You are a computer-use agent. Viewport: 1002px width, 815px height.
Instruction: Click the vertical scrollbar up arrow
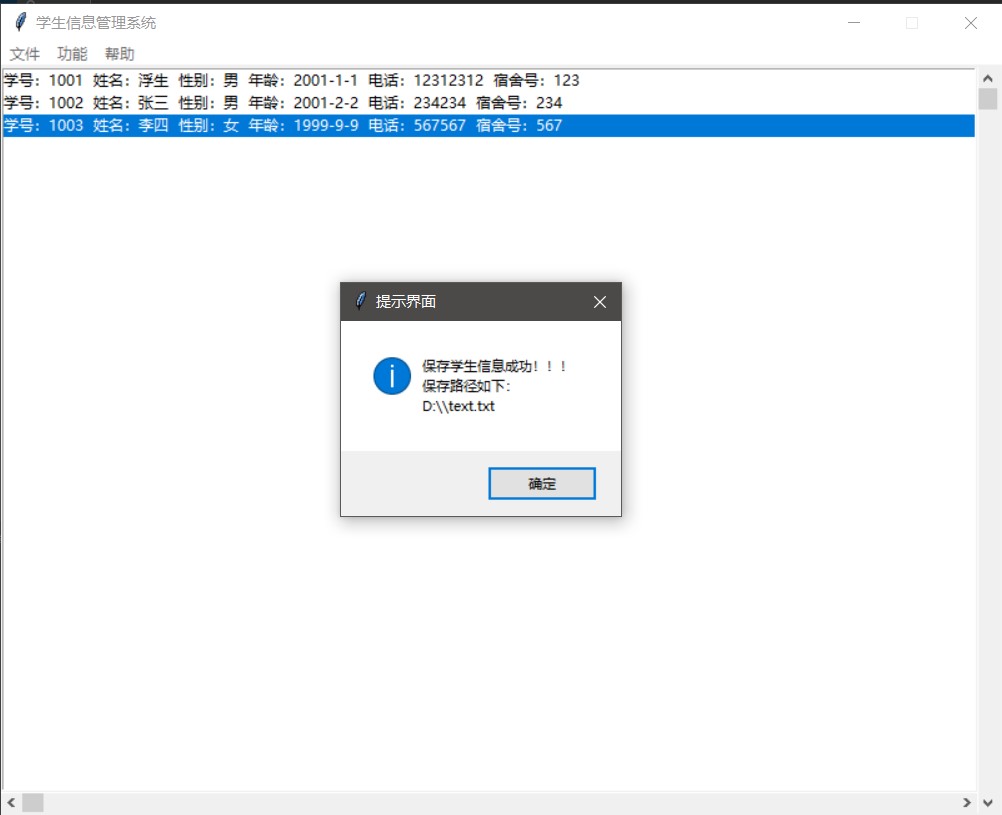(x=988, y=79)
